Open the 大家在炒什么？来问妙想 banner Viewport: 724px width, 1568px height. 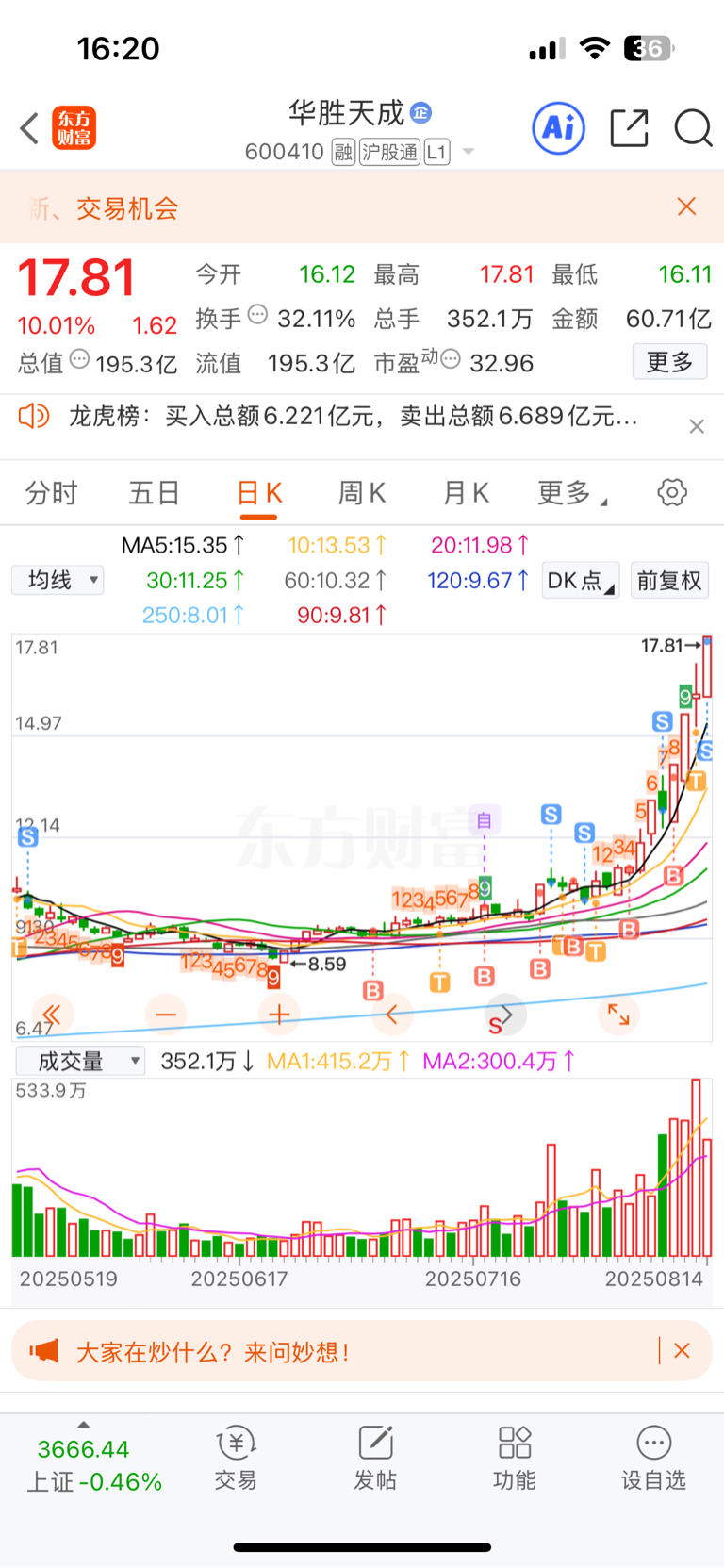(x=362, y=1351)
